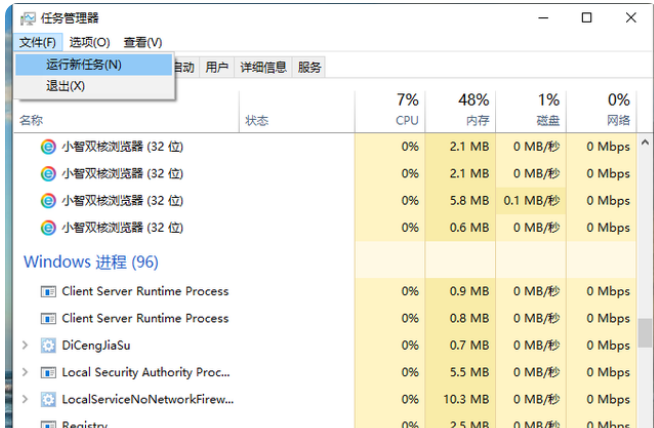This screenshot has height=428, width=654.
Task: Open the 选项(O) menu
Action: pyautogui.click(x=90, y=42)
